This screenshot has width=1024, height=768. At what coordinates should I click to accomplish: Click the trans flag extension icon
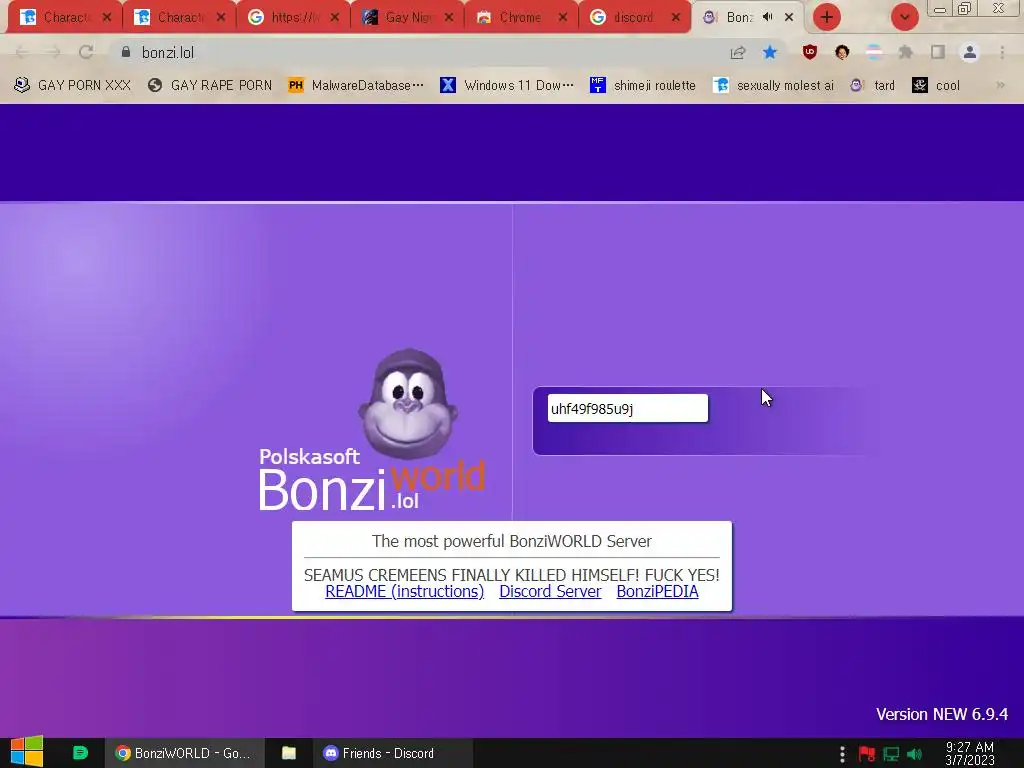(874, 52)
